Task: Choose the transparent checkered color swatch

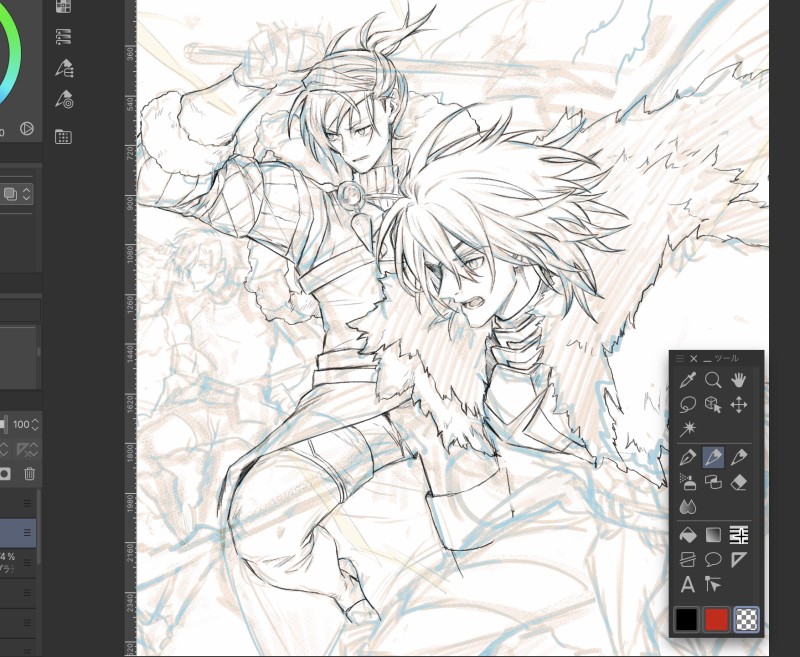Action: coord(746,619)
